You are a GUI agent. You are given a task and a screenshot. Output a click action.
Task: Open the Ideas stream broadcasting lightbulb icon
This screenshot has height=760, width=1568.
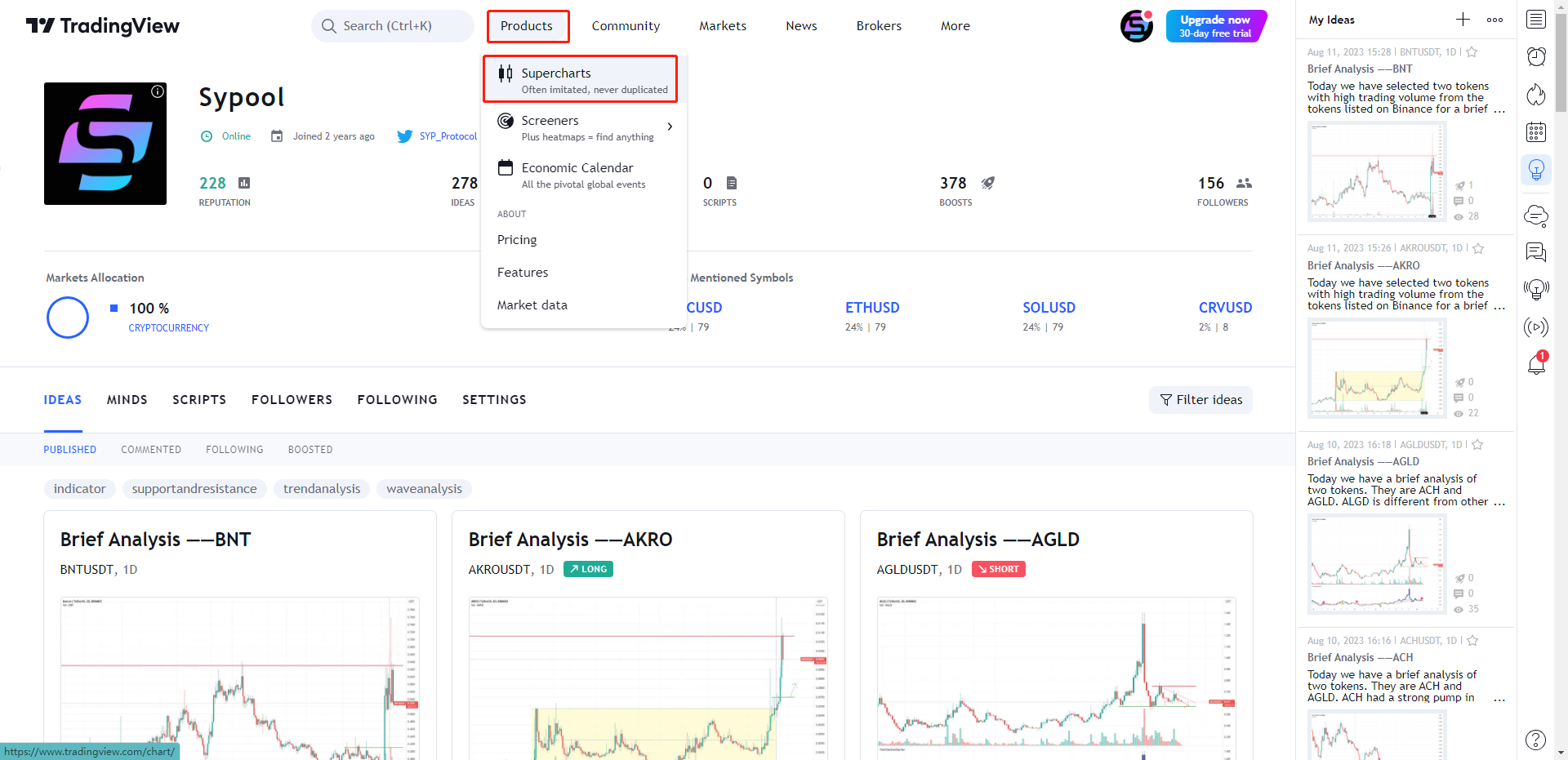click(1536, 289)
